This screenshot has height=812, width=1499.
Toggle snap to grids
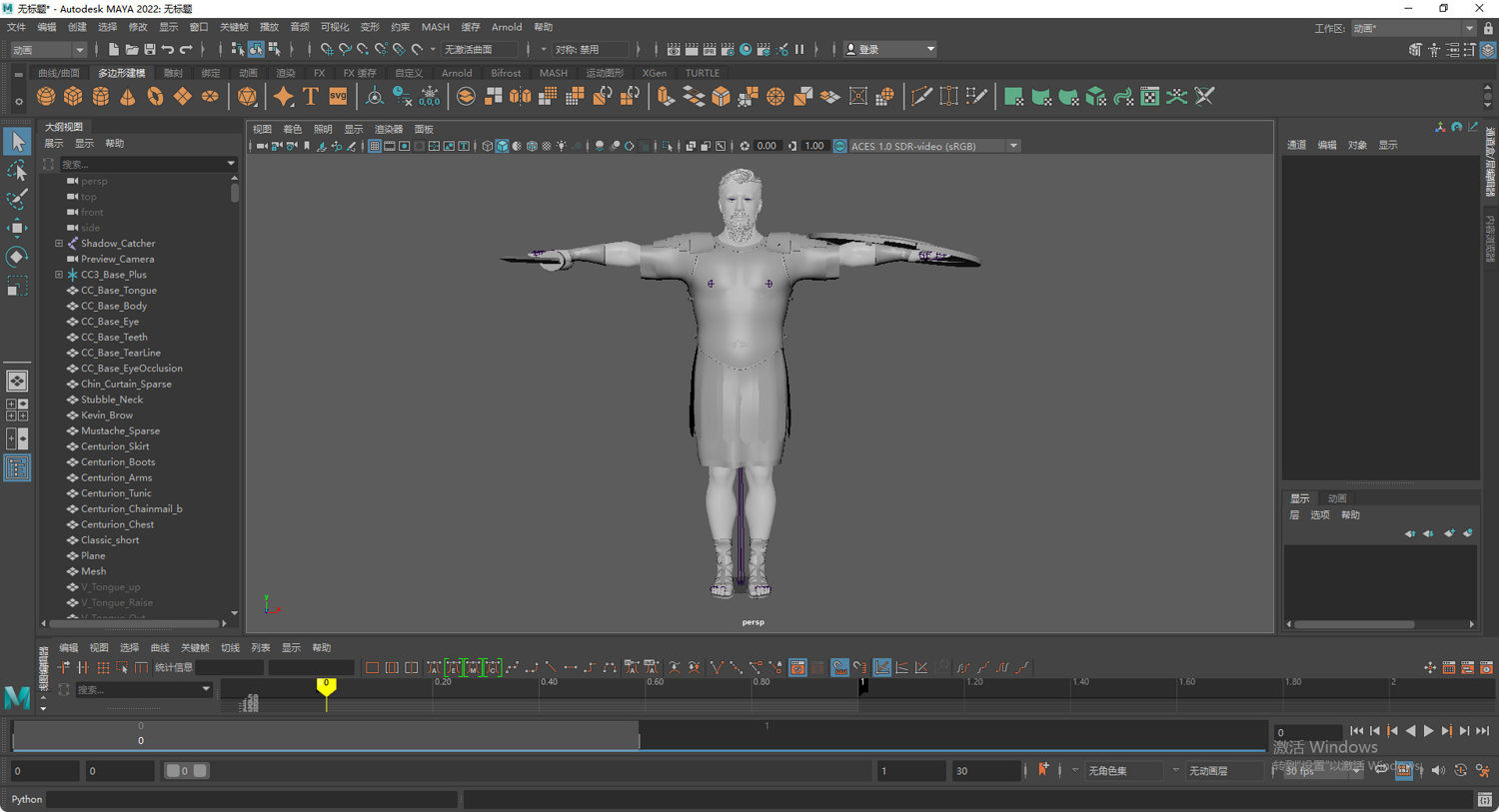327,49
